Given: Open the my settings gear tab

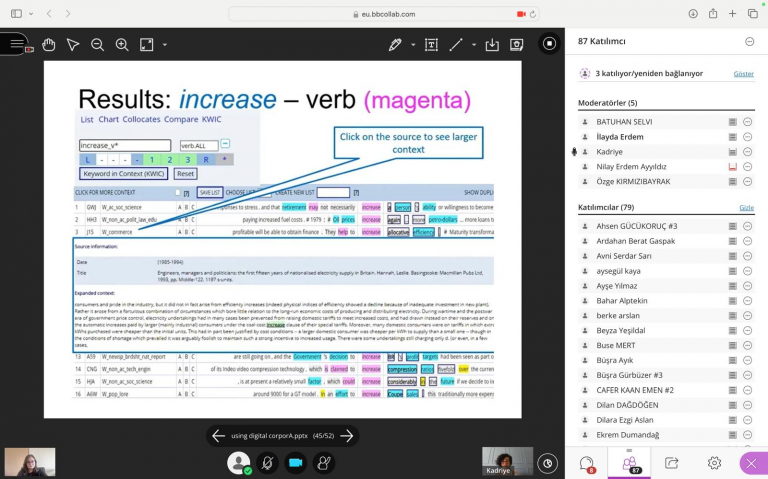Looking at the screenshot, I should point(714,463).
